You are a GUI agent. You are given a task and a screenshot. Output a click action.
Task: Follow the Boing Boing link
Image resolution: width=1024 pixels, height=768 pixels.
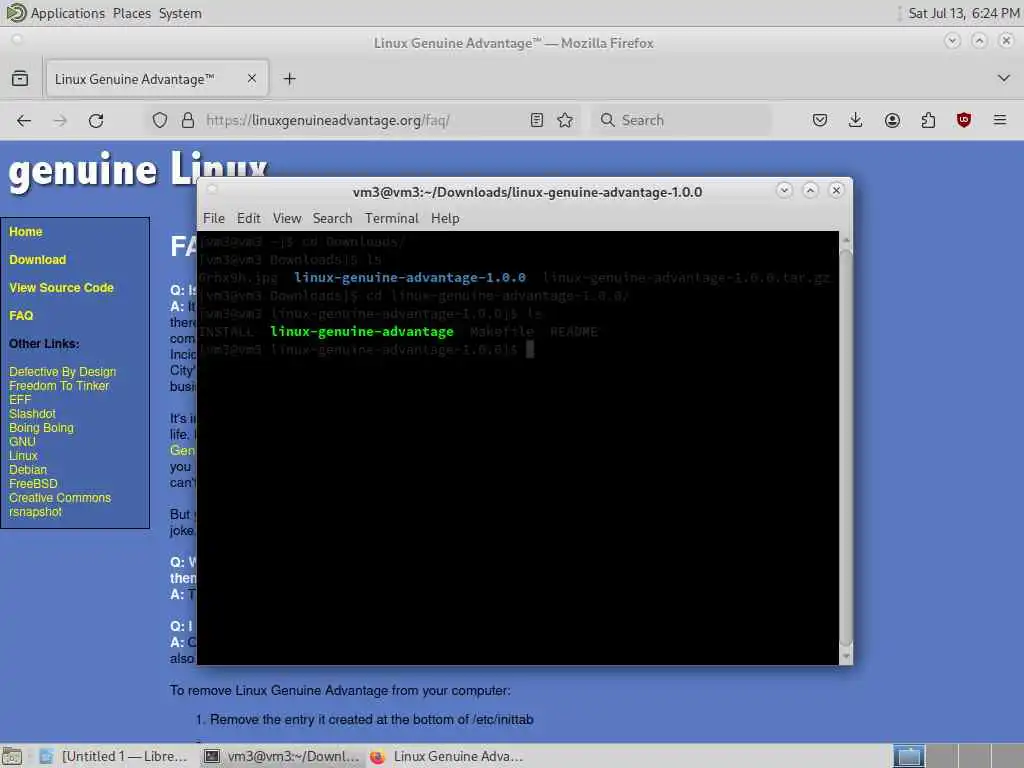point(41,428)
